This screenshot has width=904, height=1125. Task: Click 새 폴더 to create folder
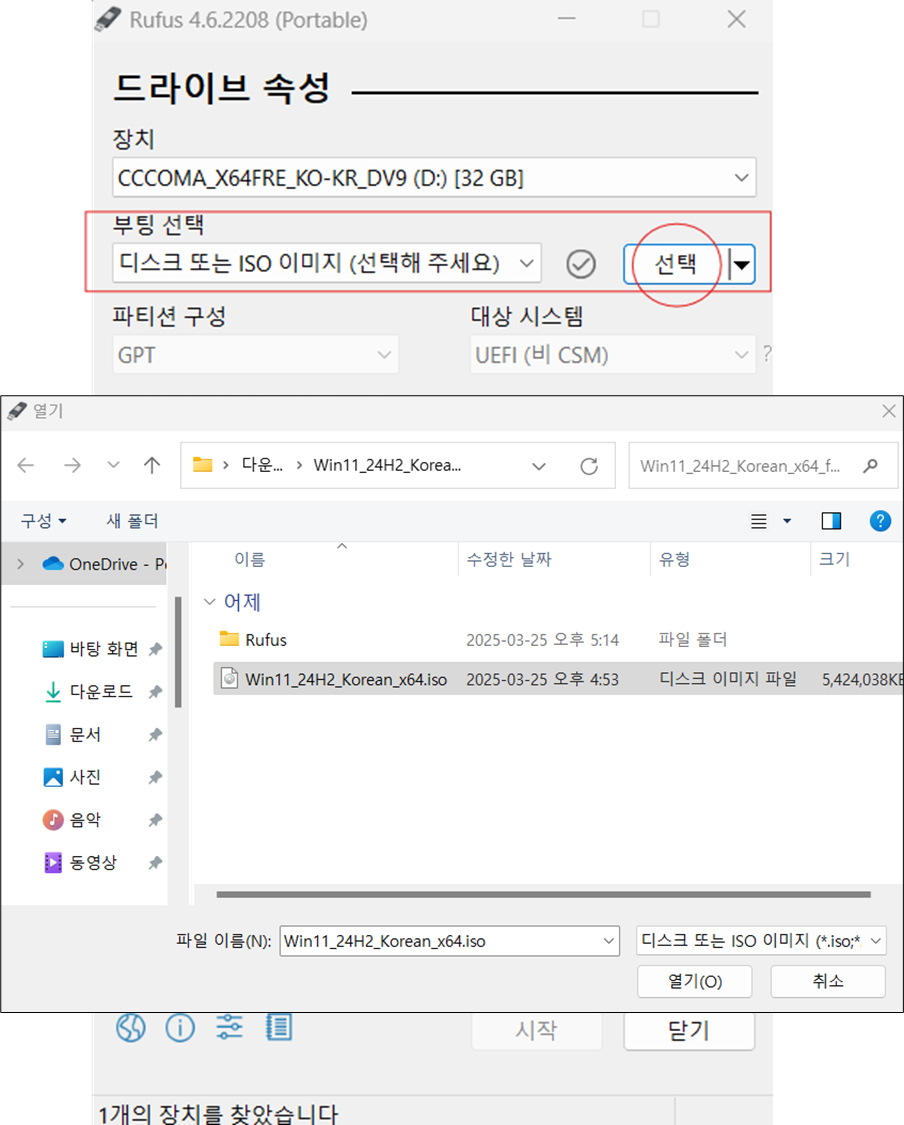point(132,521)
